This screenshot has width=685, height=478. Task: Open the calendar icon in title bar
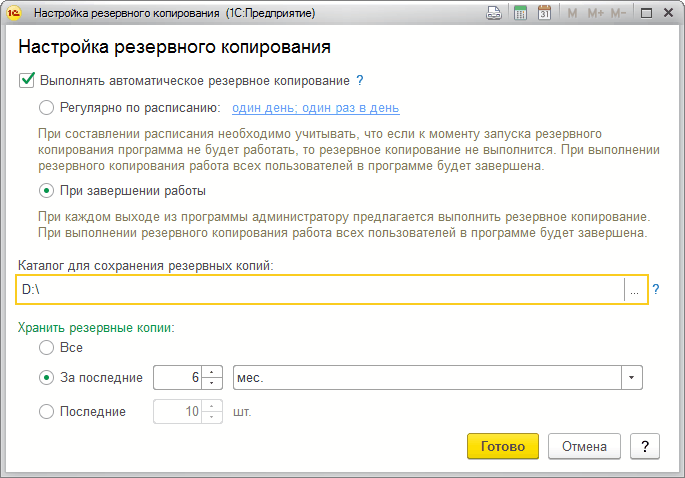tap(544, 14)
